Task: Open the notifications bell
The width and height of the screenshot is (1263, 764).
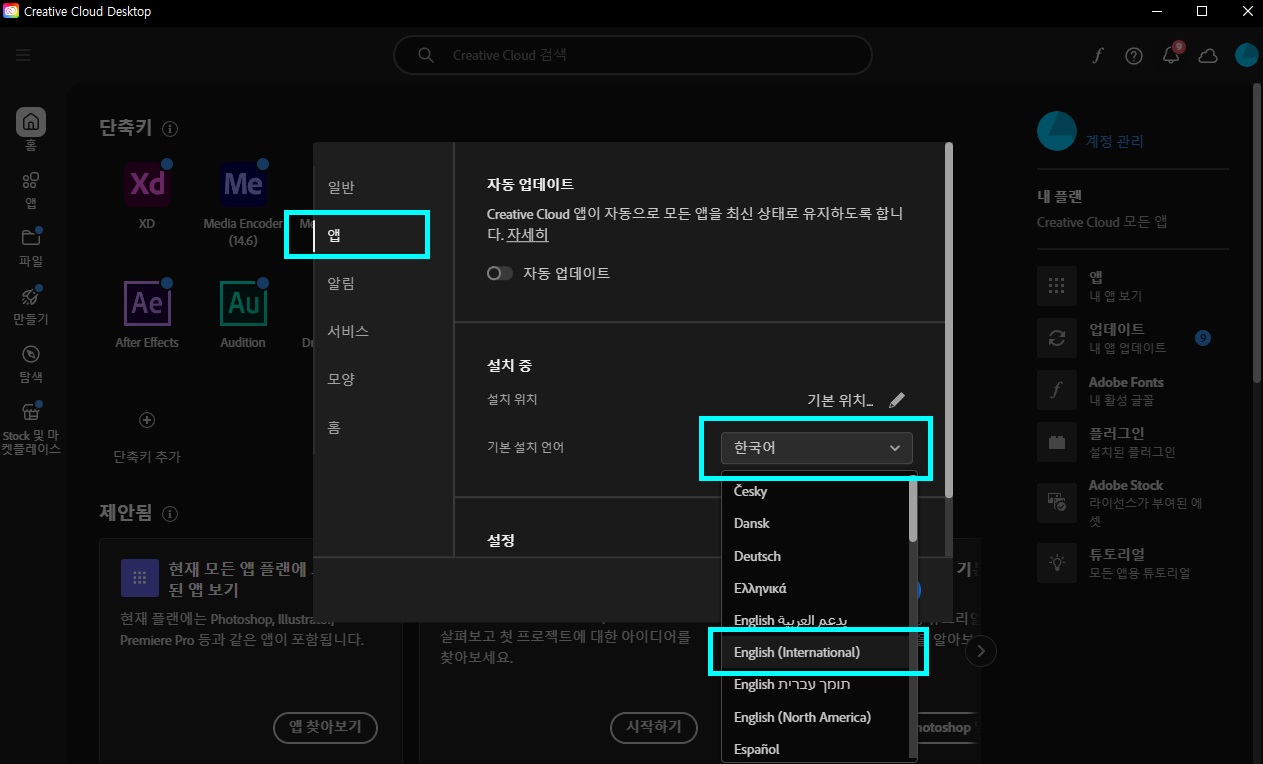Action: click(x=1170, y=55)
